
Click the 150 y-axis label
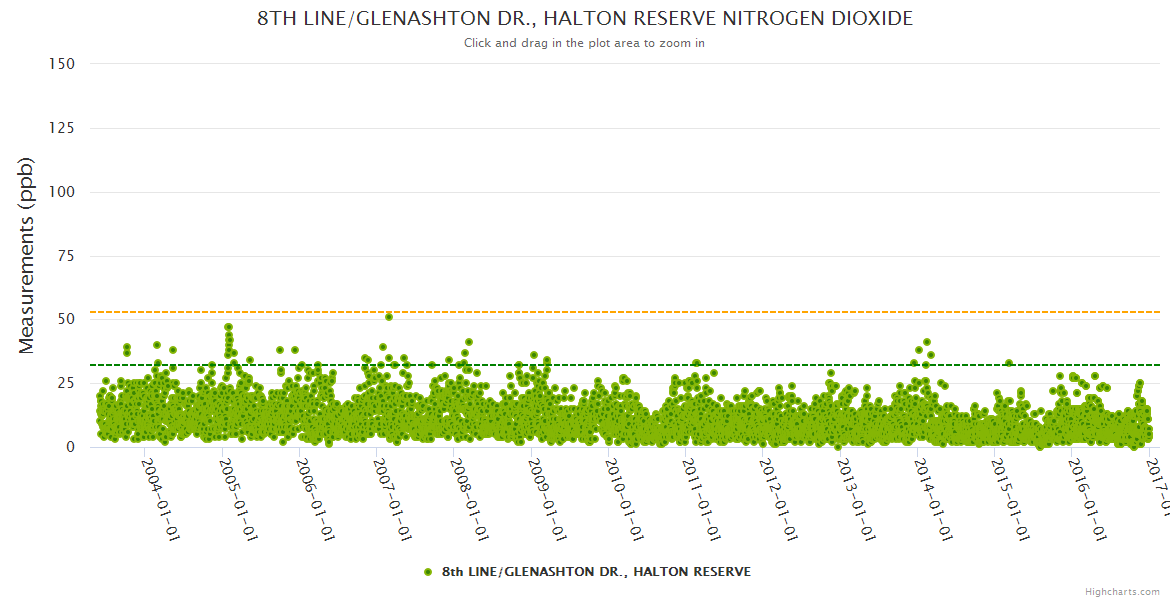tap(62, 64)
